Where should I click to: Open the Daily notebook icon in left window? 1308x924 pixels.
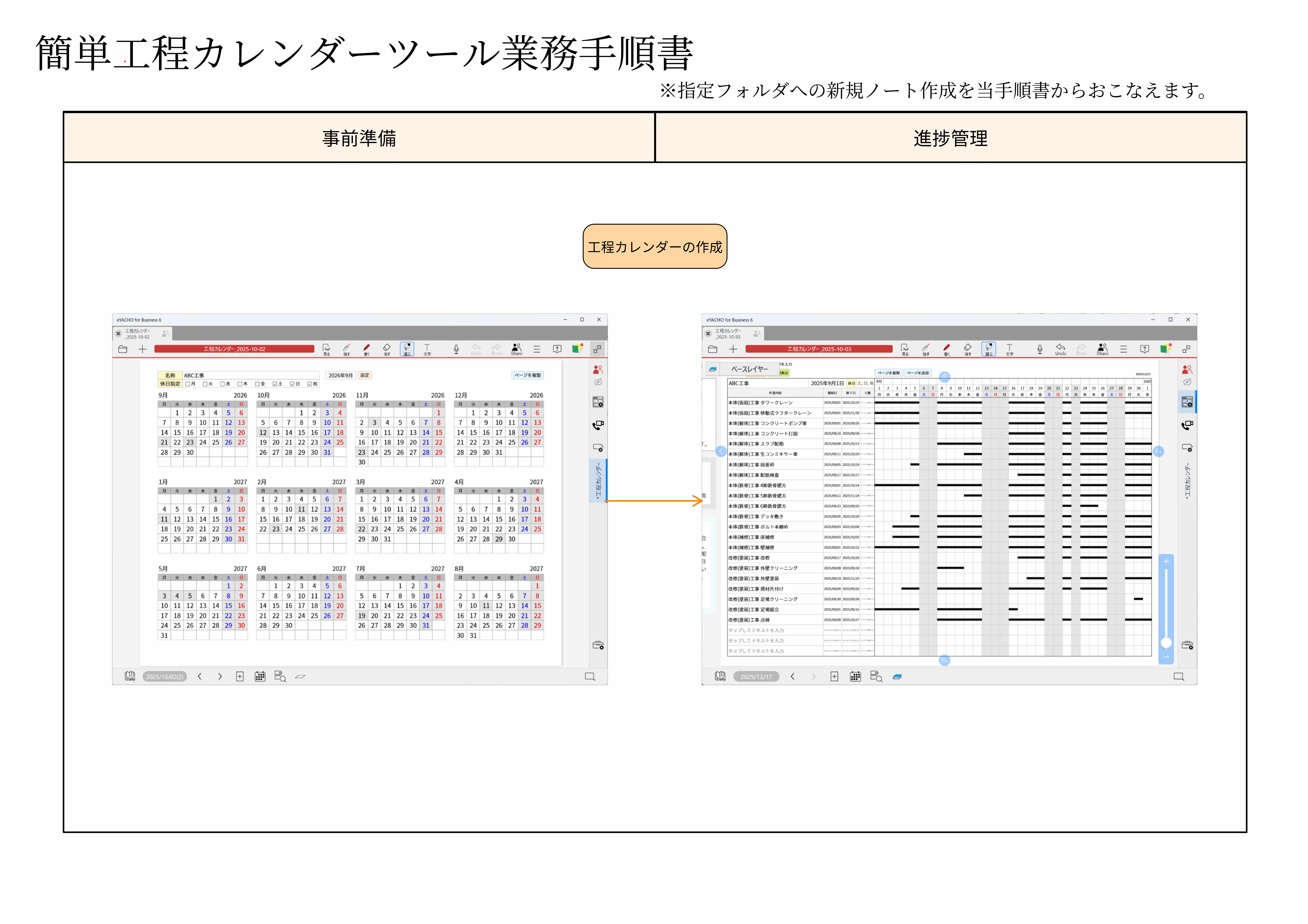click(130, 676)
